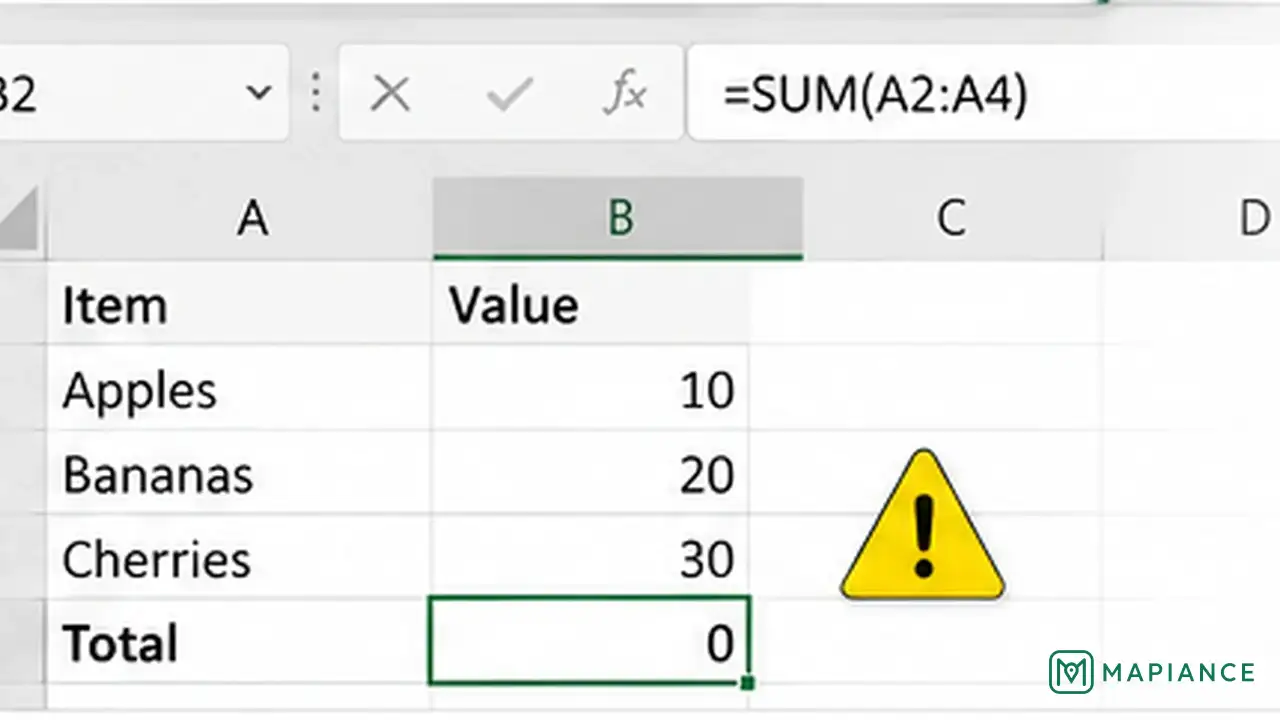The height and width of the screenshot is (720, 1280).
Task: Select the cell containing 10
Action: [x=590, y=389]
